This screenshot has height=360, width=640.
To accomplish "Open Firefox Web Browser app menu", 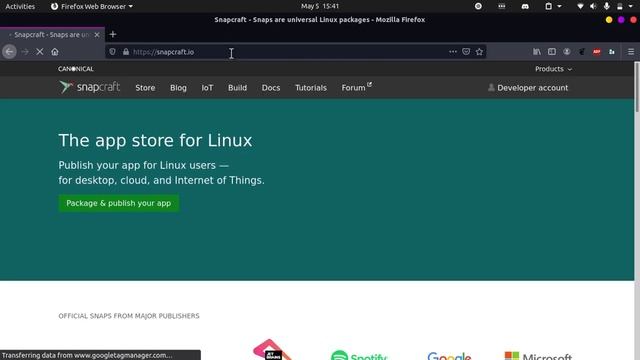I will coord(92,6).
